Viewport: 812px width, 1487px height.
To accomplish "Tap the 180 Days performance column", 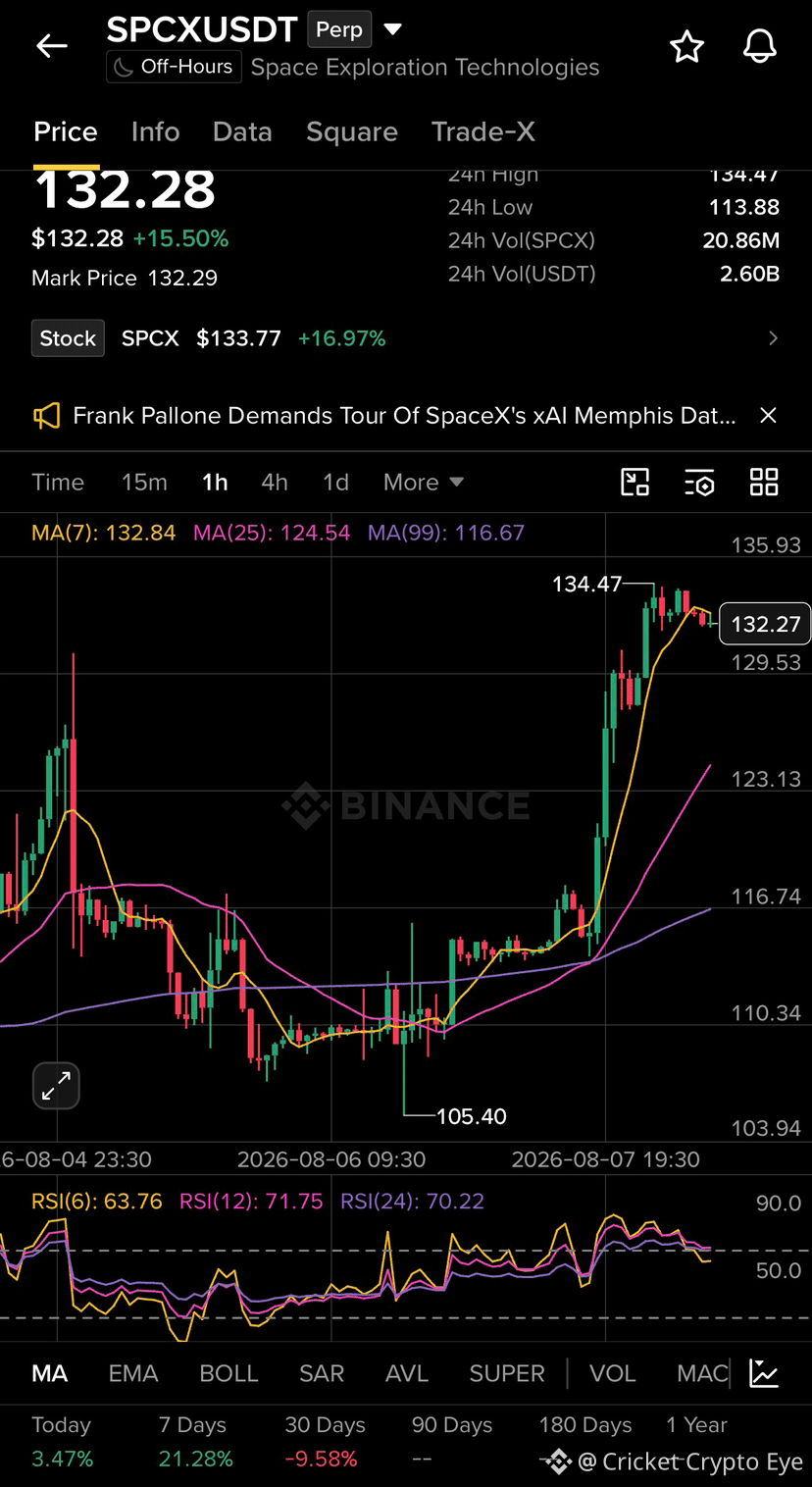I will [x=585, y=1442].
